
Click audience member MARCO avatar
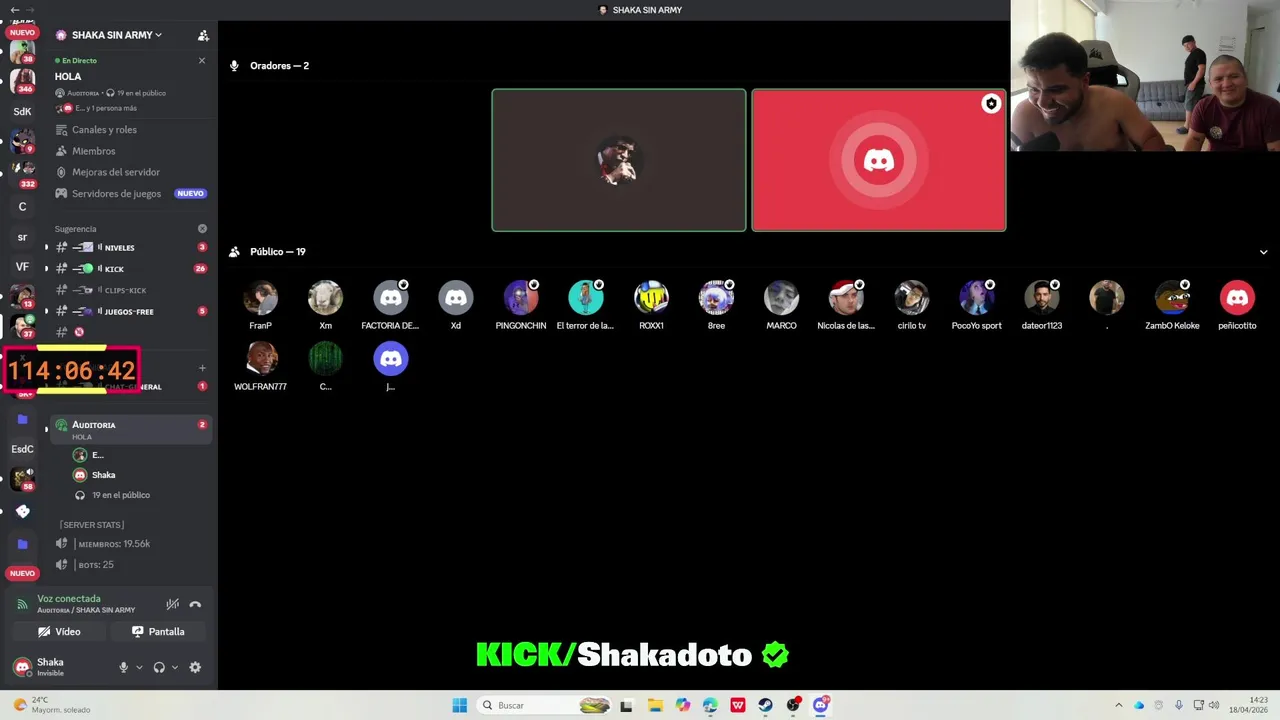pyautogui.click(x=781, y=298)
